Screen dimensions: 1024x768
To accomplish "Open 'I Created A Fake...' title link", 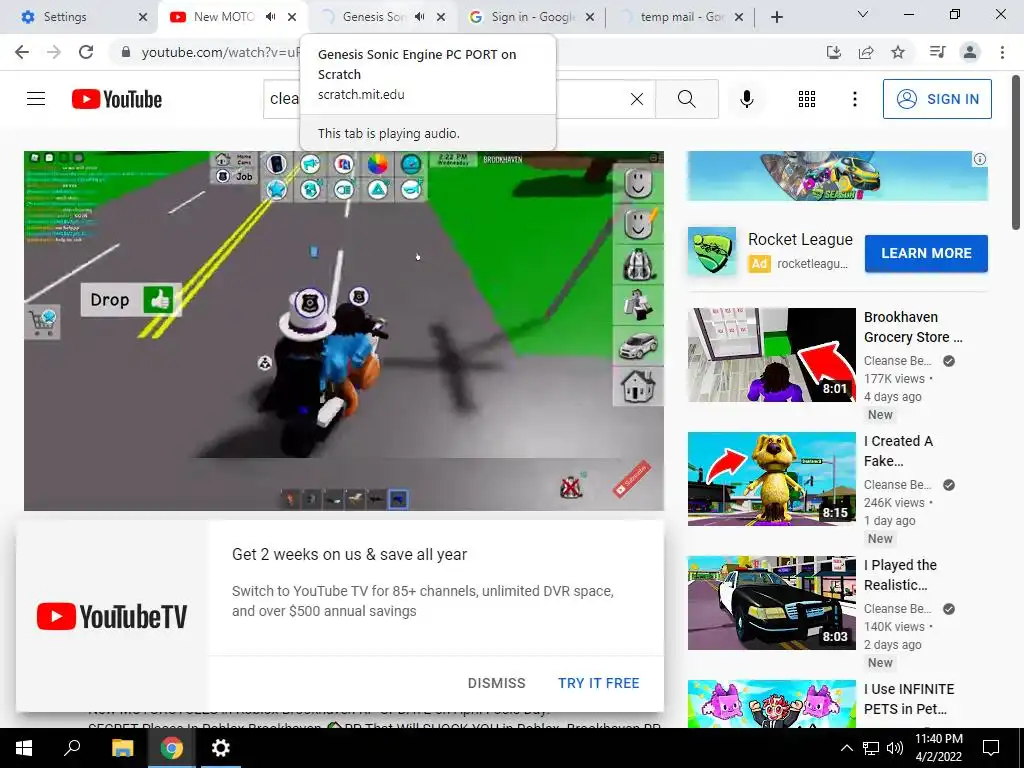I will point(898,451).
